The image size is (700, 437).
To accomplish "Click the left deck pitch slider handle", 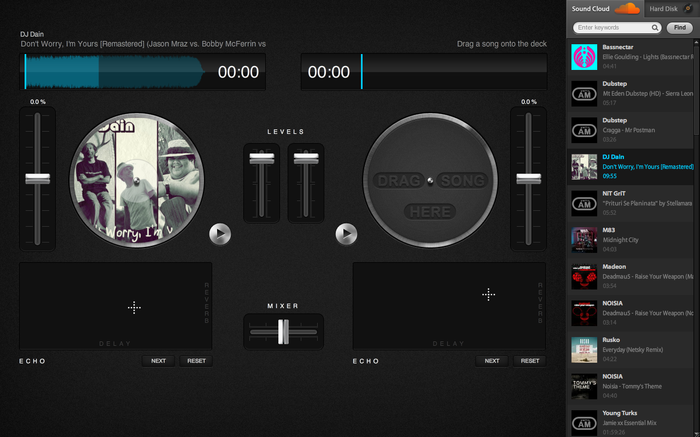I will click(x=37, y=178).
